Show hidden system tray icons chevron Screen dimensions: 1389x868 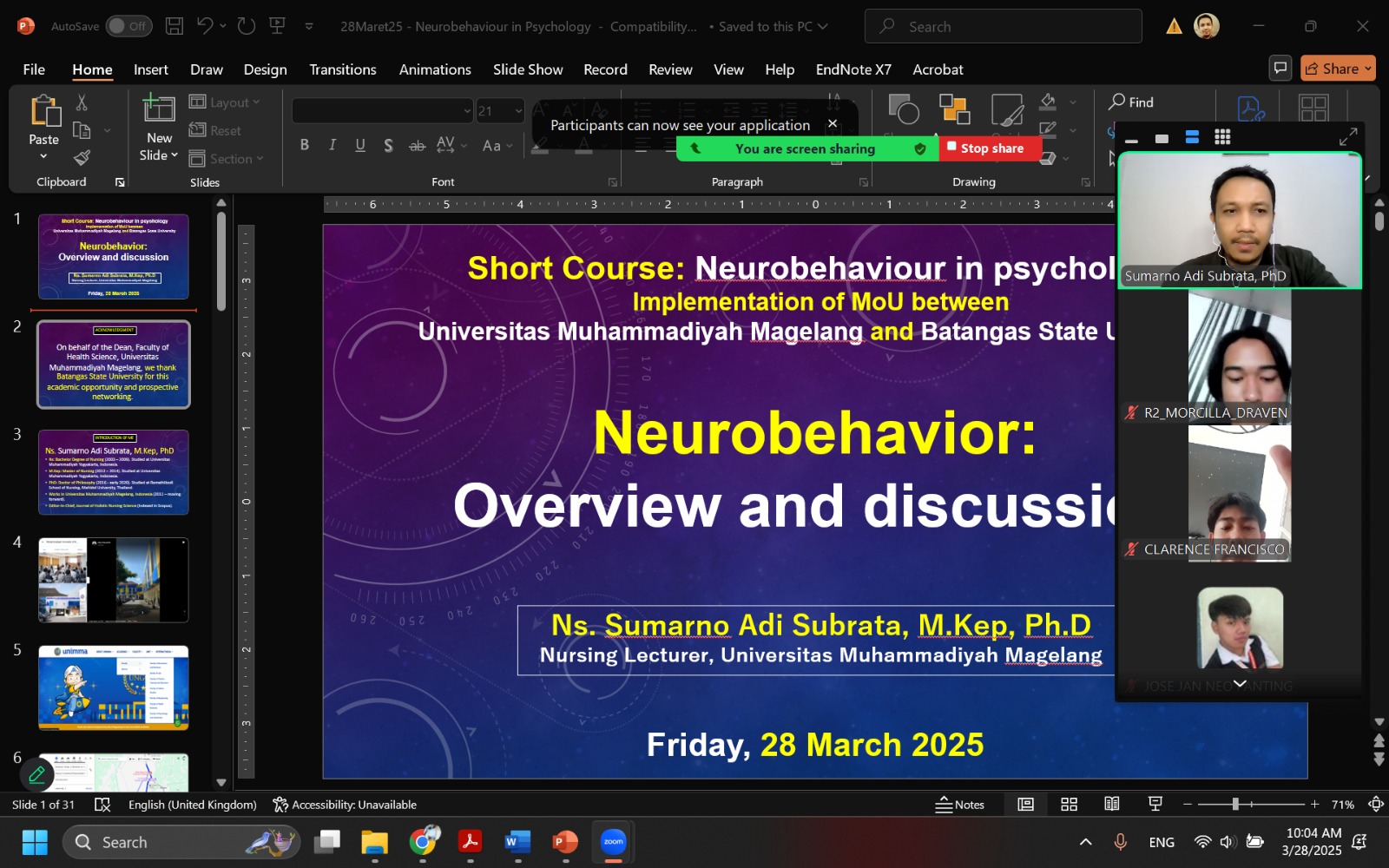tap(1085, 841)
